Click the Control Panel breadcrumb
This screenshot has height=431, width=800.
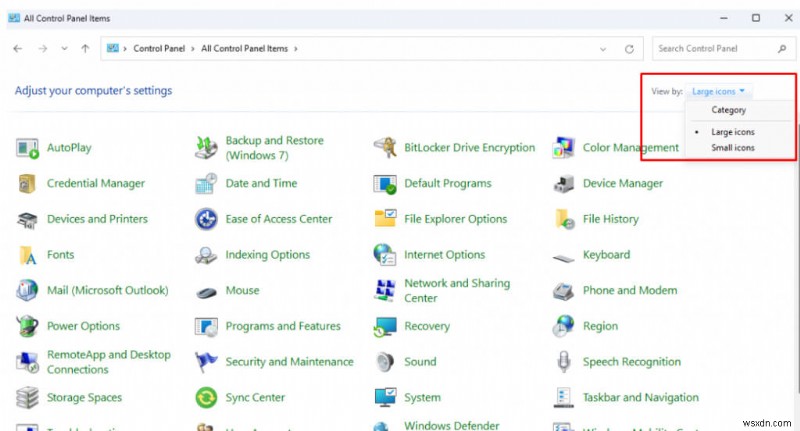pyautogui.click(x=159, y=48)
